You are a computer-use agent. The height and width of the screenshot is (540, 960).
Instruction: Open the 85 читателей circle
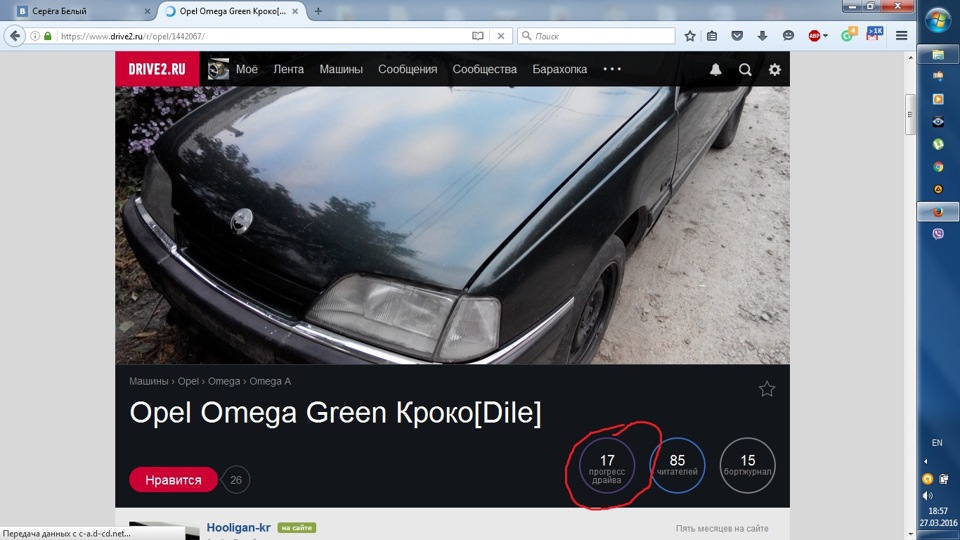click(677, 465)
